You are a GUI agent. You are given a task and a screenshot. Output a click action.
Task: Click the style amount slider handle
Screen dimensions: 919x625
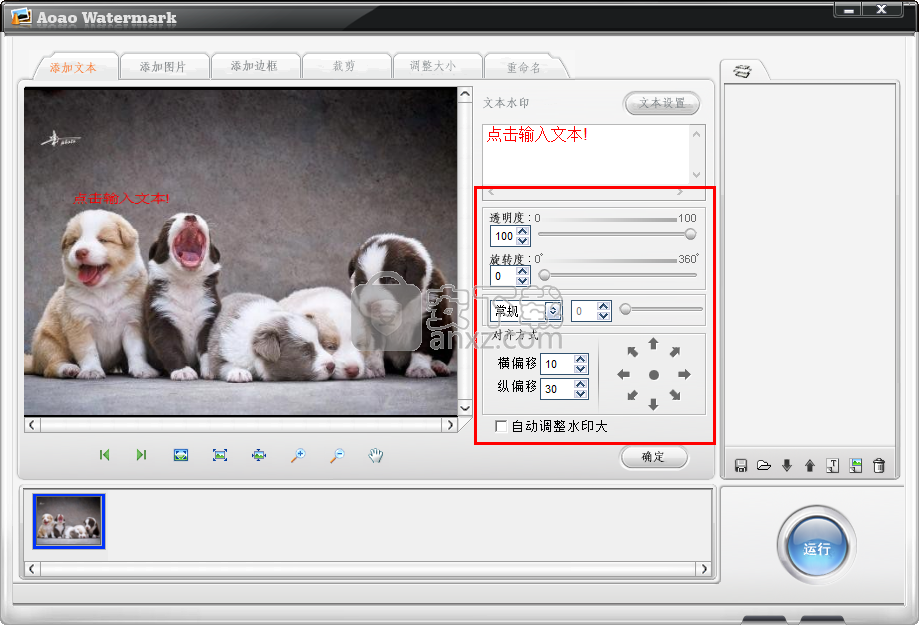(625, 309)
